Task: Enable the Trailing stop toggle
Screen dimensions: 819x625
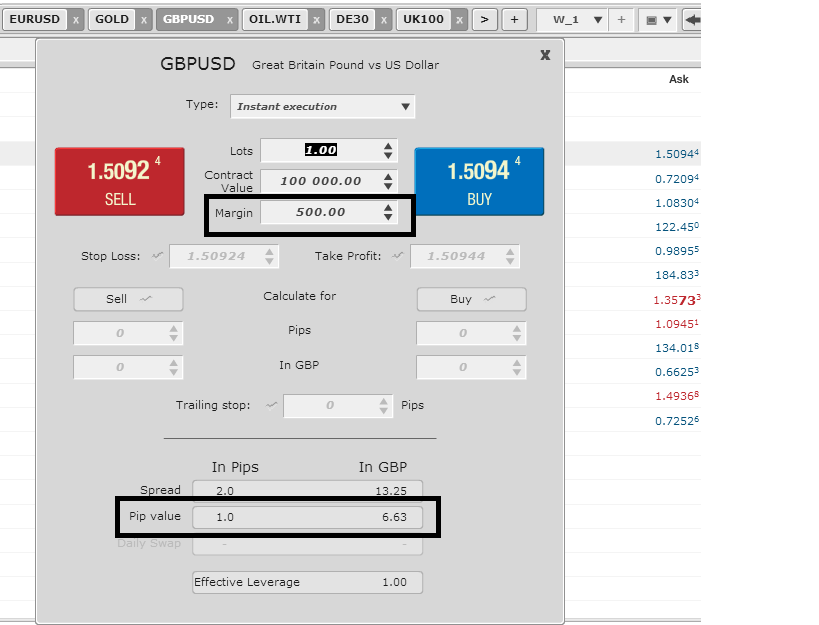Action: pyautogui.click(x=271, y=405)
